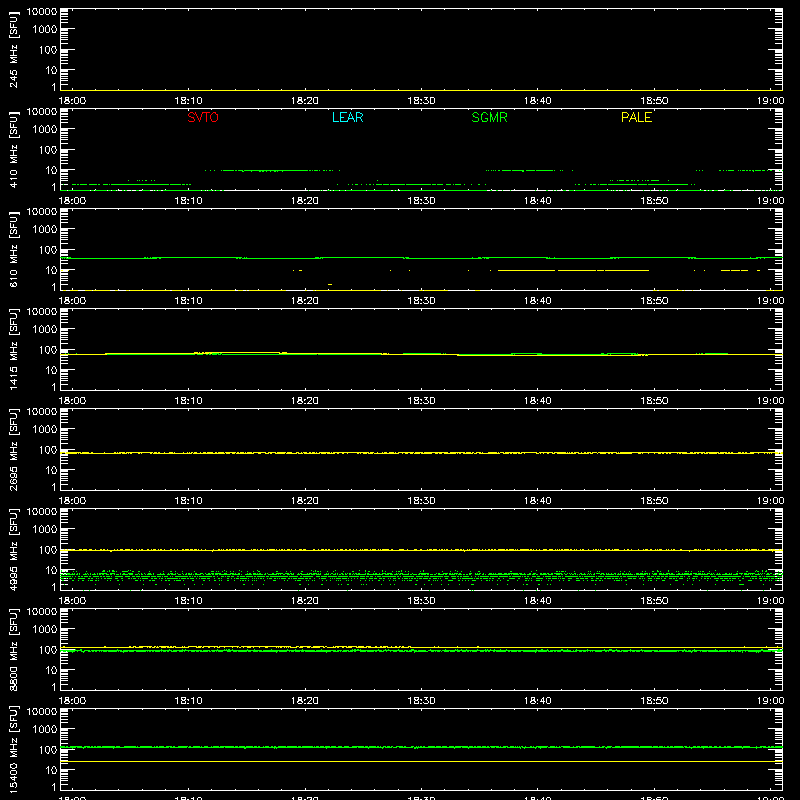Select the 610 MHz [SFU] axis title
This screenshot has width=800, height=800.
pyautogui.click(x=13, y=250)
